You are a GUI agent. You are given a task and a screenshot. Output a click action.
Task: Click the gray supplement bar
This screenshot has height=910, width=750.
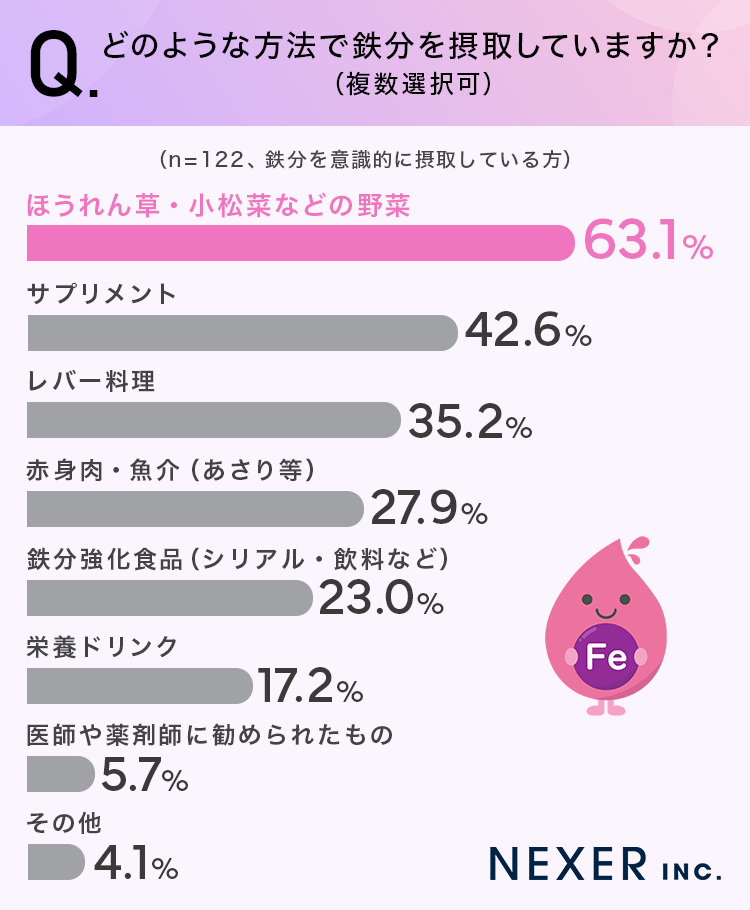tap(242, 333)
